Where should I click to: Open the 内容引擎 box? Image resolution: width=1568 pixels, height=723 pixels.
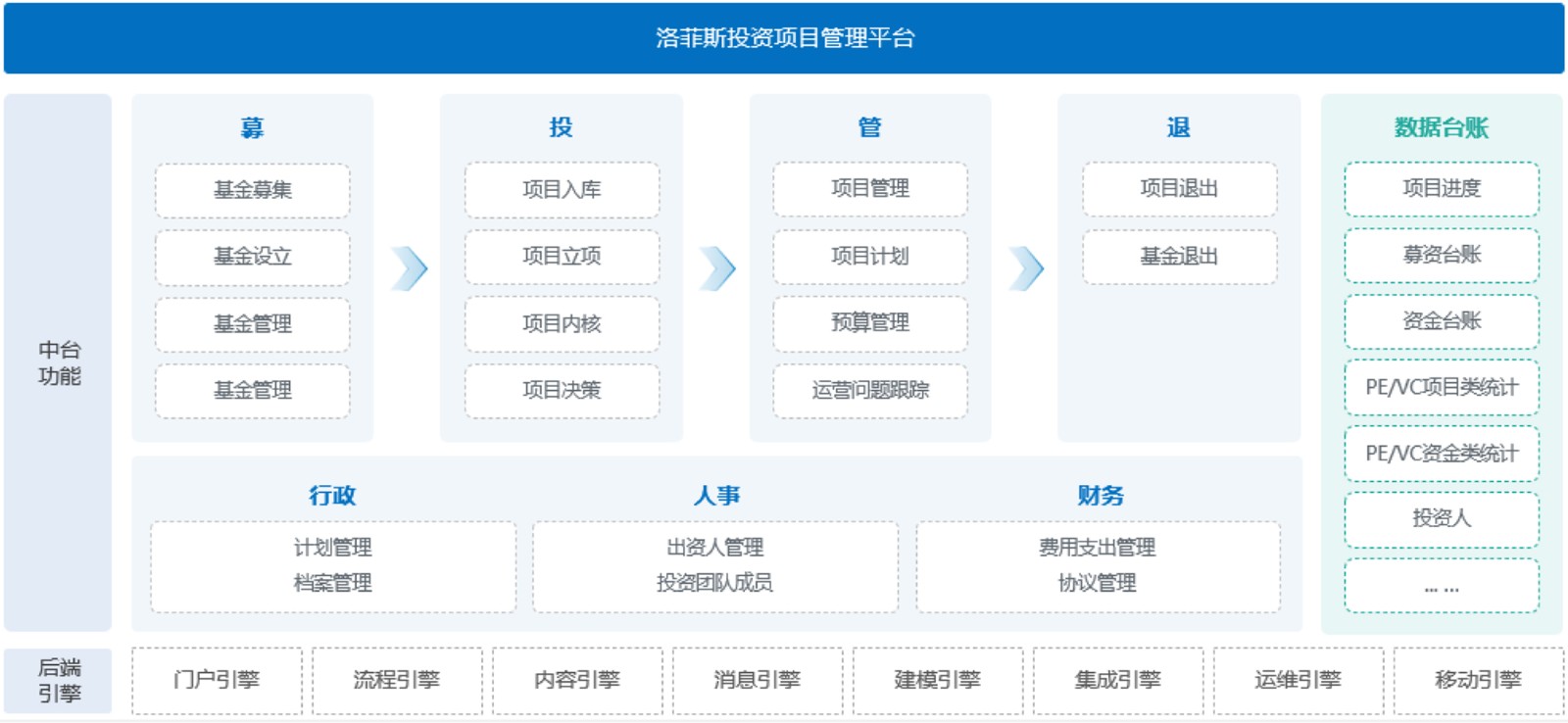click(x=577, y=680)
